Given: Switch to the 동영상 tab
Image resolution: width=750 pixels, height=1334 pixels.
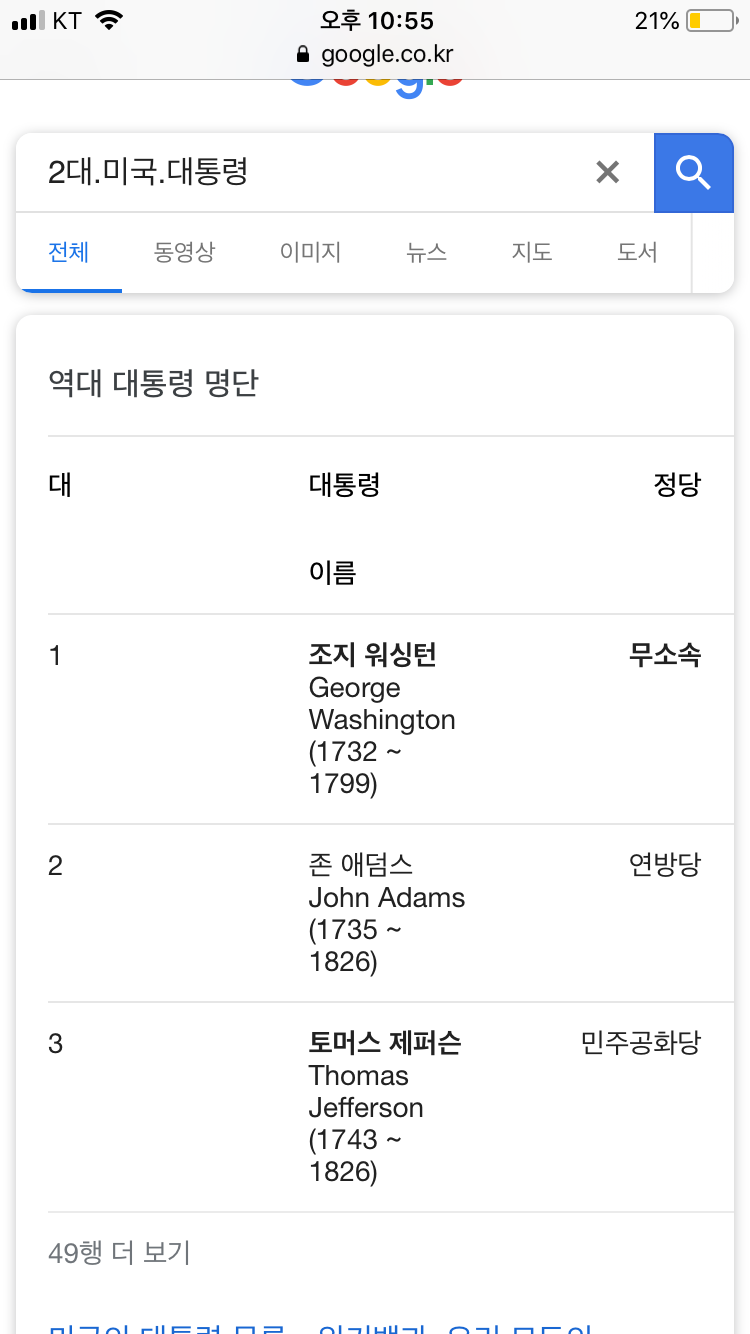Looking at the screenshot, I should point(184,252).
